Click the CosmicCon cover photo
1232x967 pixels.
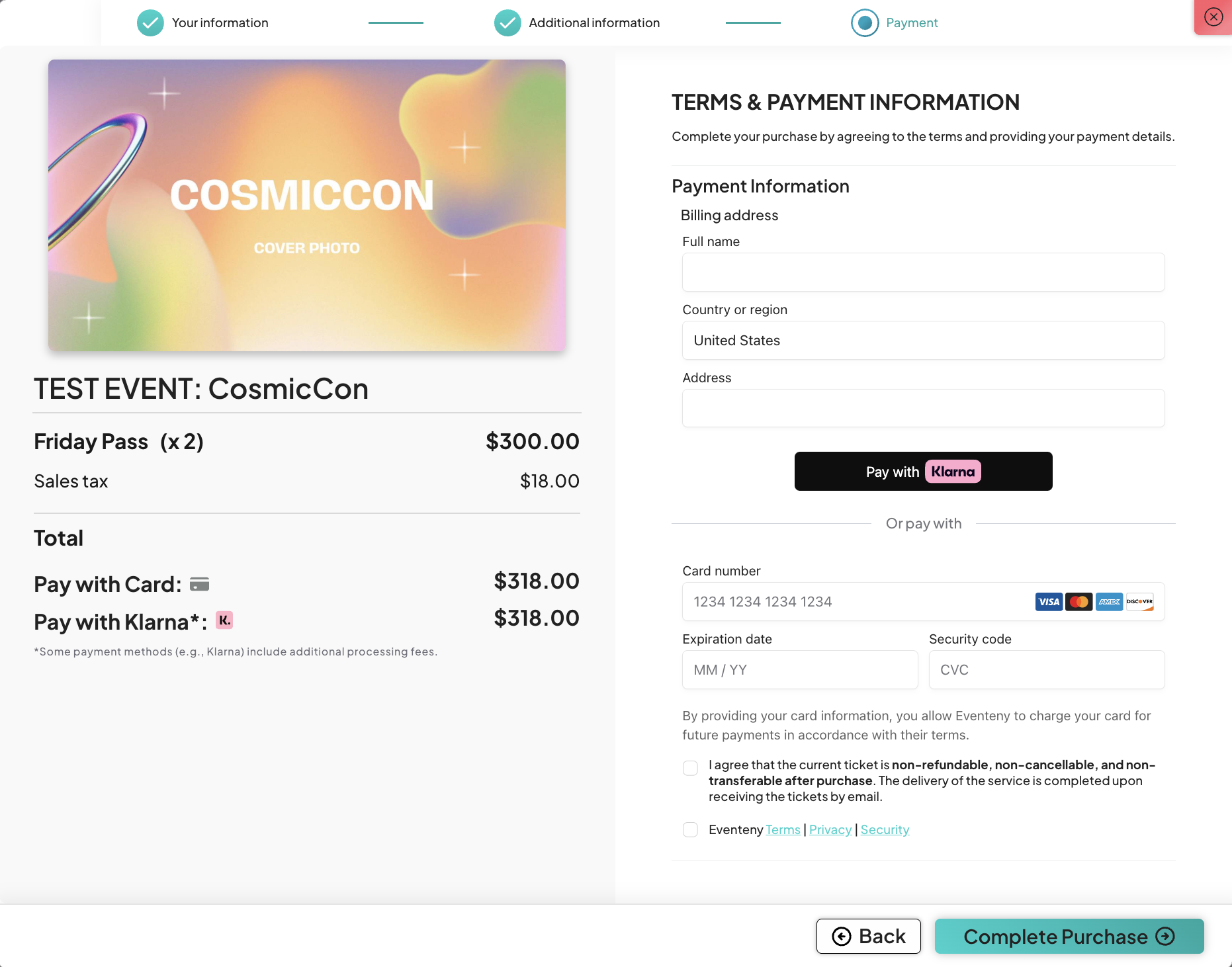(x=307, y=205)
